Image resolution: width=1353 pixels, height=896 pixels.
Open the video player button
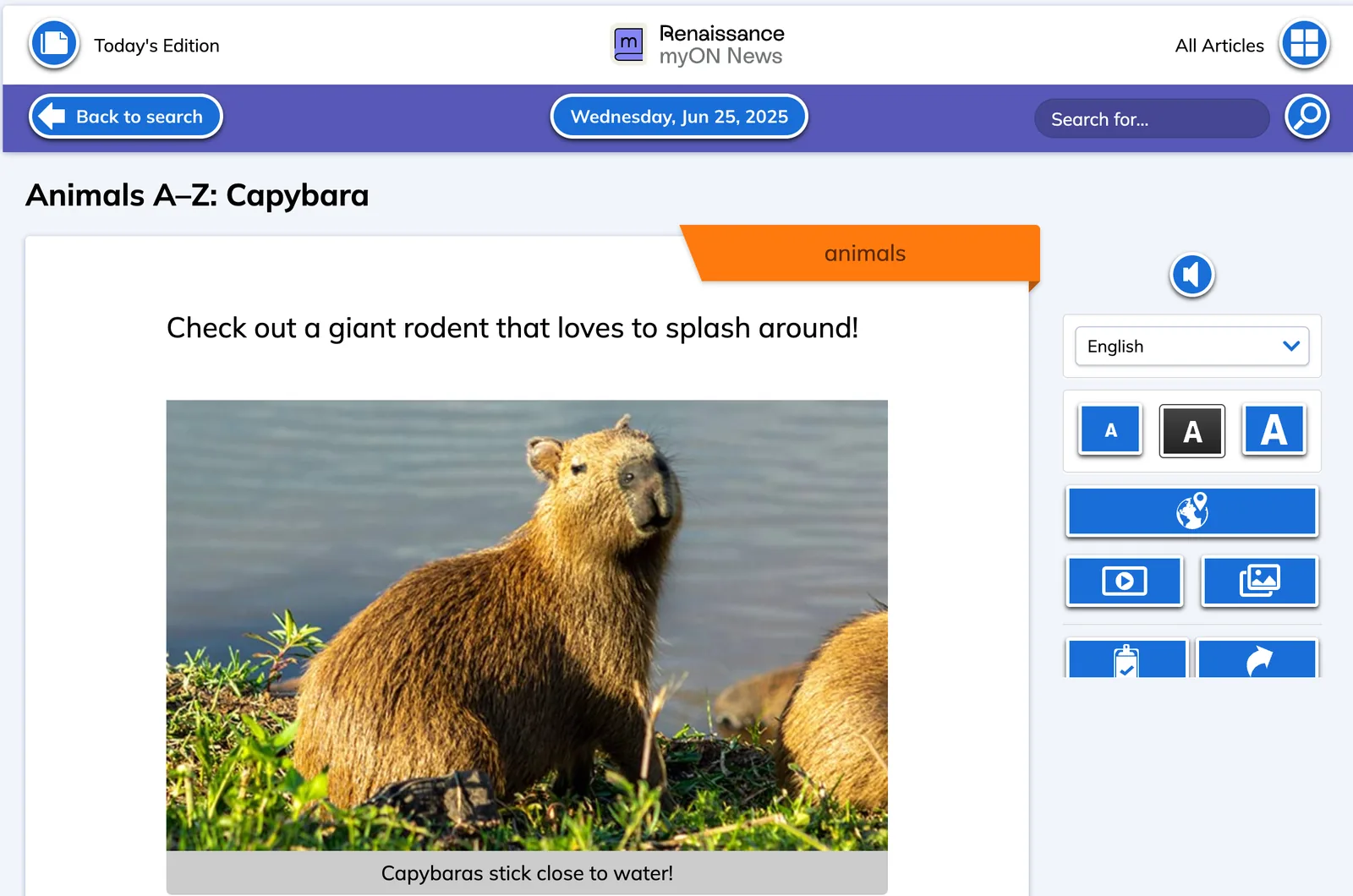pos(1125,581)
